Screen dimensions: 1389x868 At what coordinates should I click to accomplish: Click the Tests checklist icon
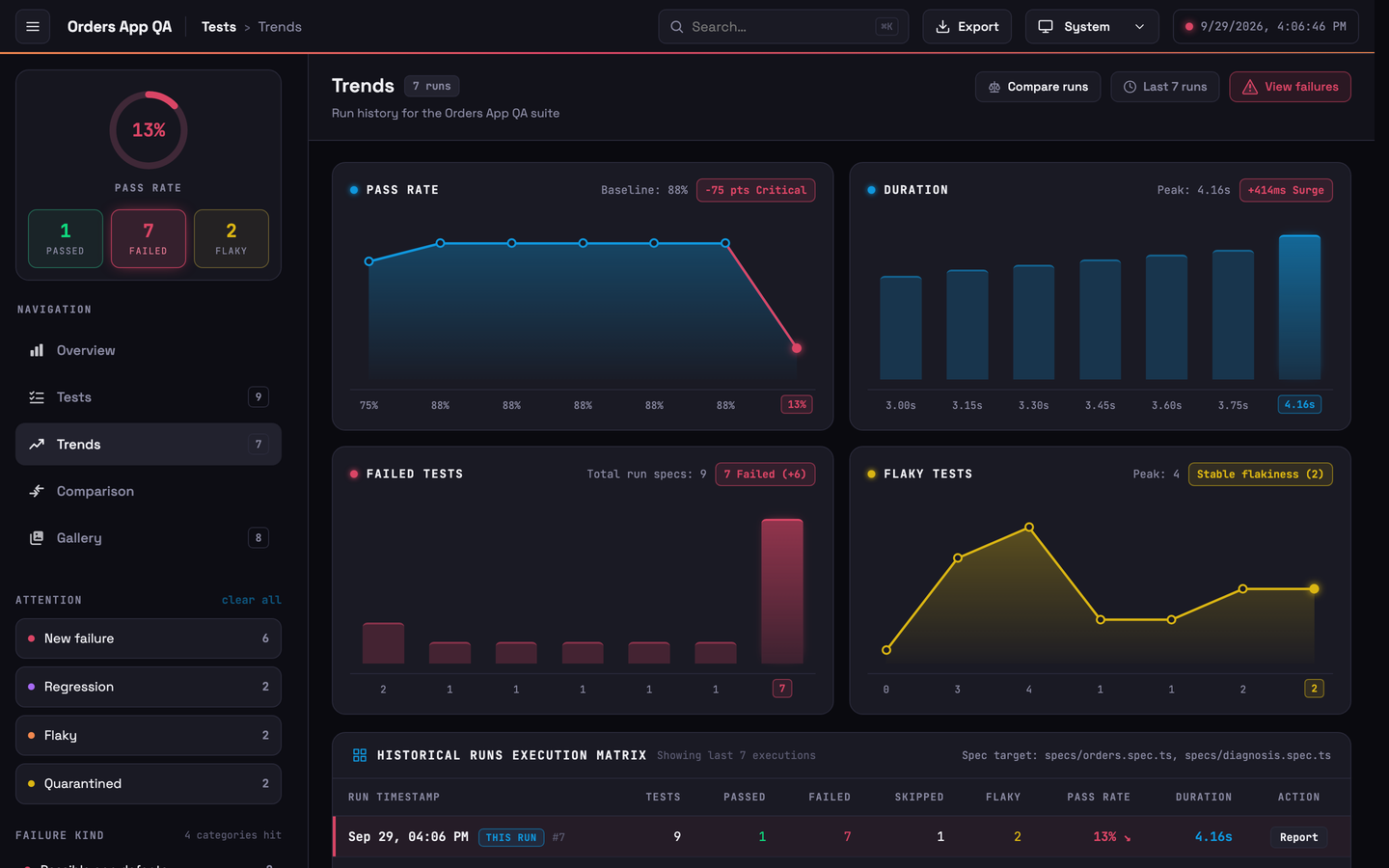point(37,397)
